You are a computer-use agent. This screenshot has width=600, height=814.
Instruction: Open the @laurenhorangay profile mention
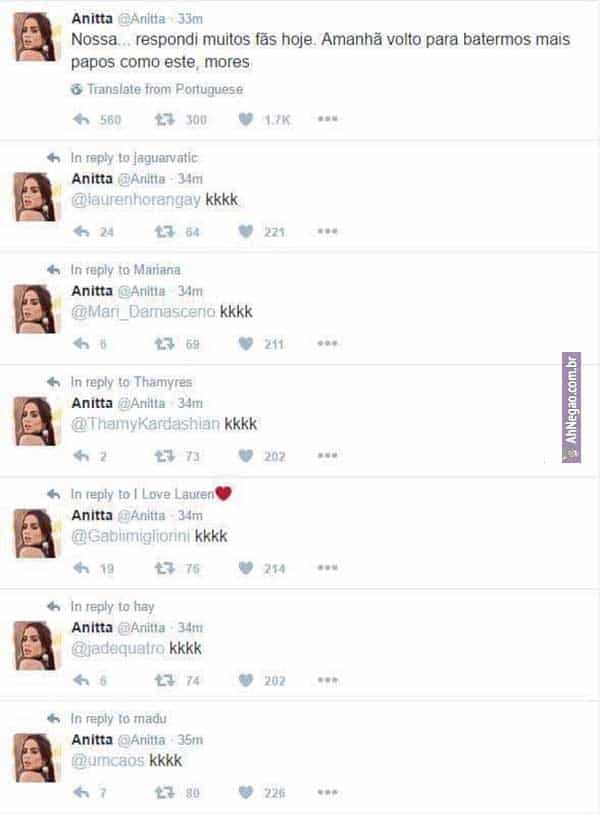136,200
